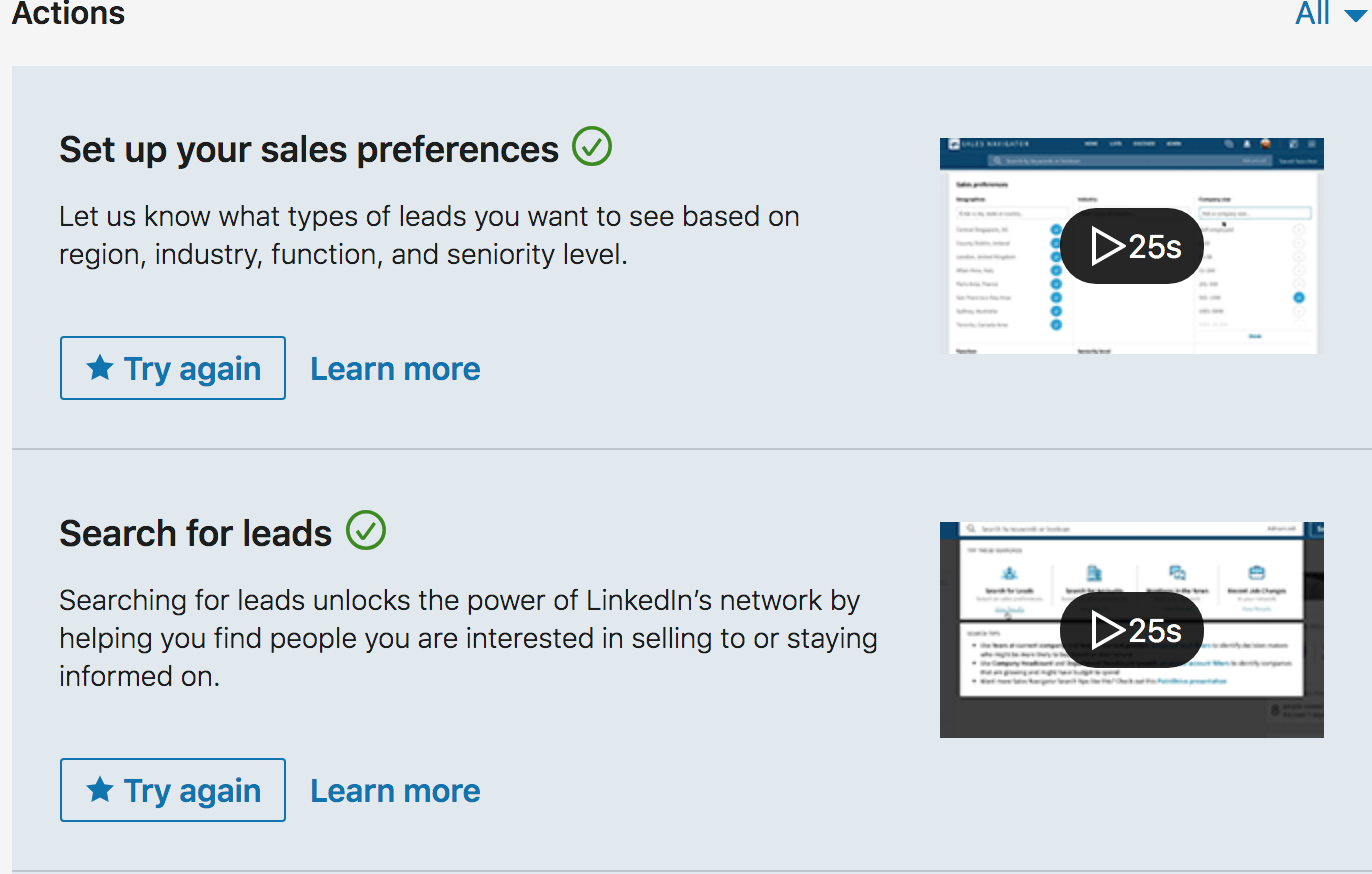Click the green checkmark beside Search for leads
Image resolution: width=1372 pixels, height=874 pixels.
[366, 530]
